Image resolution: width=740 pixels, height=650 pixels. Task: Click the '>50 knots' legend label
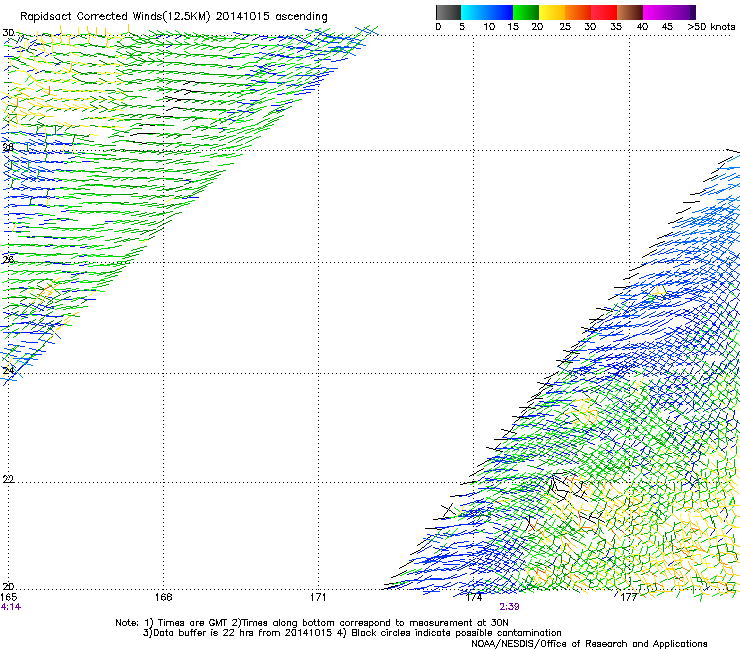pos(711,27)
